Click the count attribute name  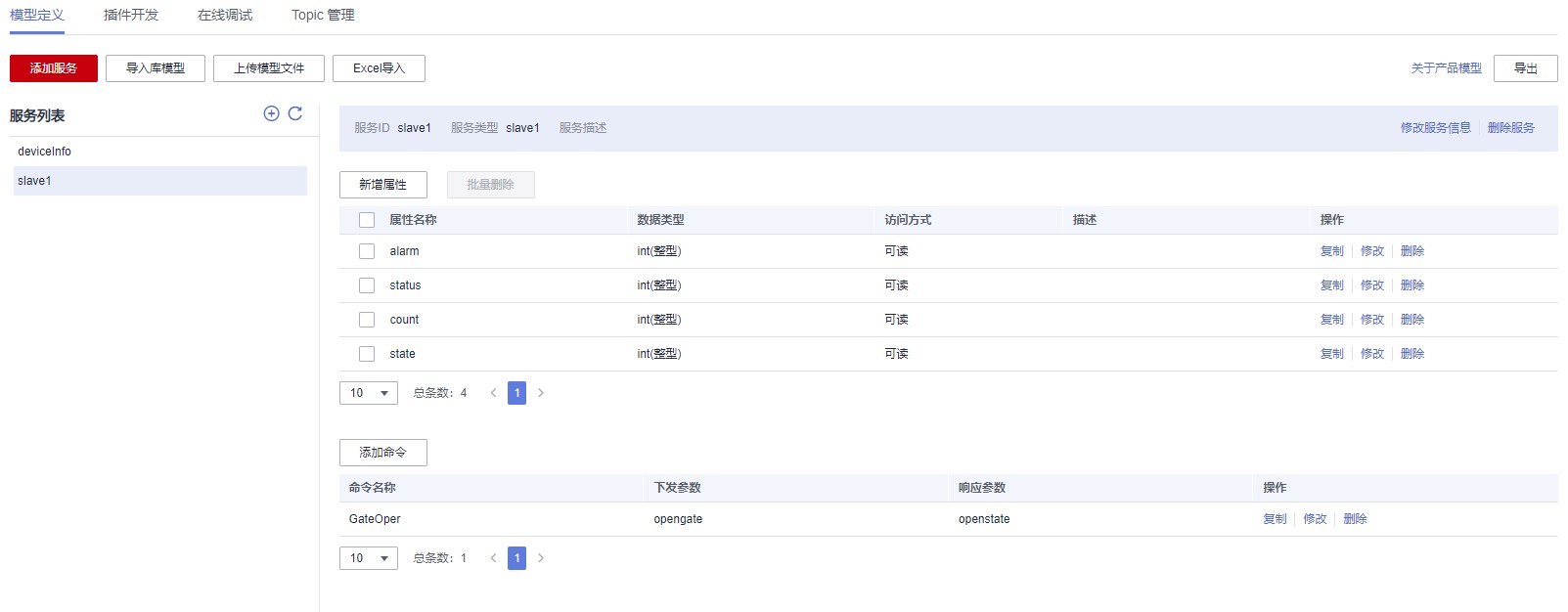coord(404,320)
